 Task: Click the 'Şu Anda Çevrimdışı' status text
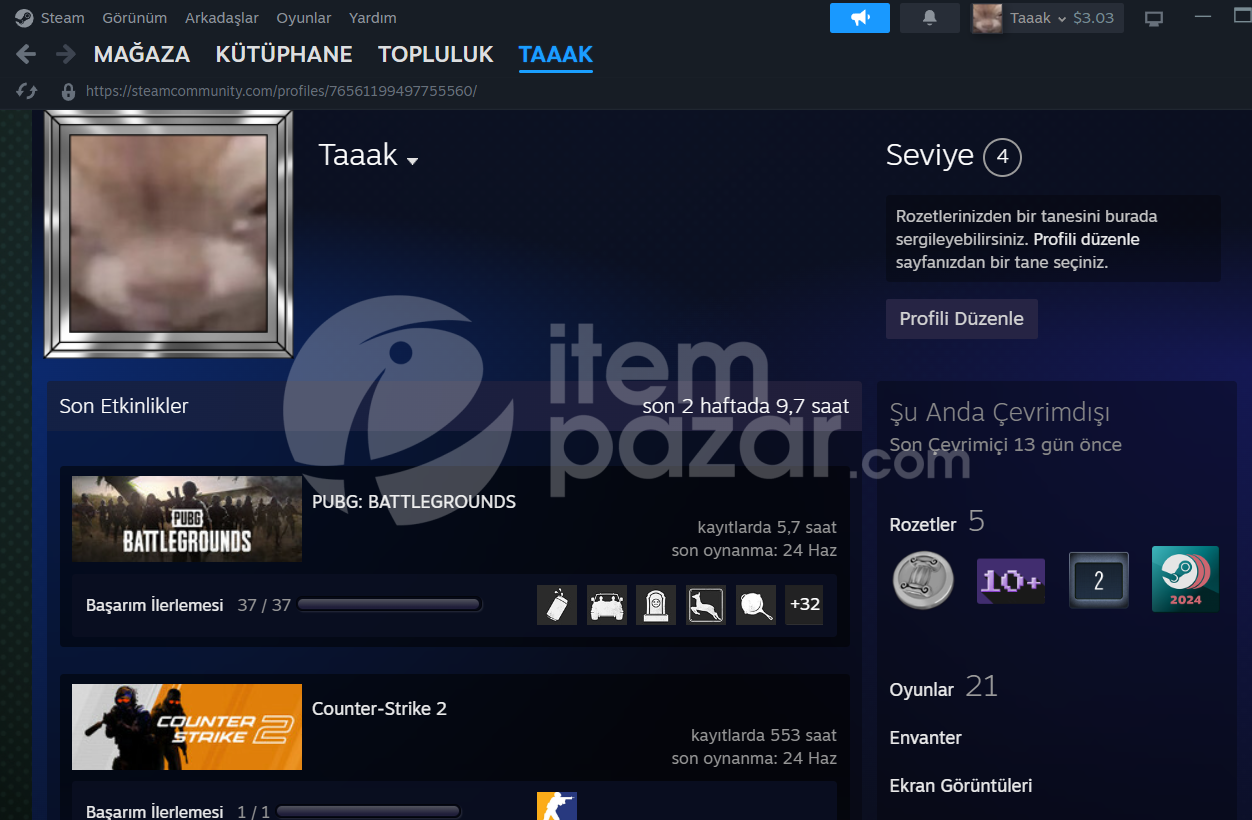click(x=1000, y=412)
